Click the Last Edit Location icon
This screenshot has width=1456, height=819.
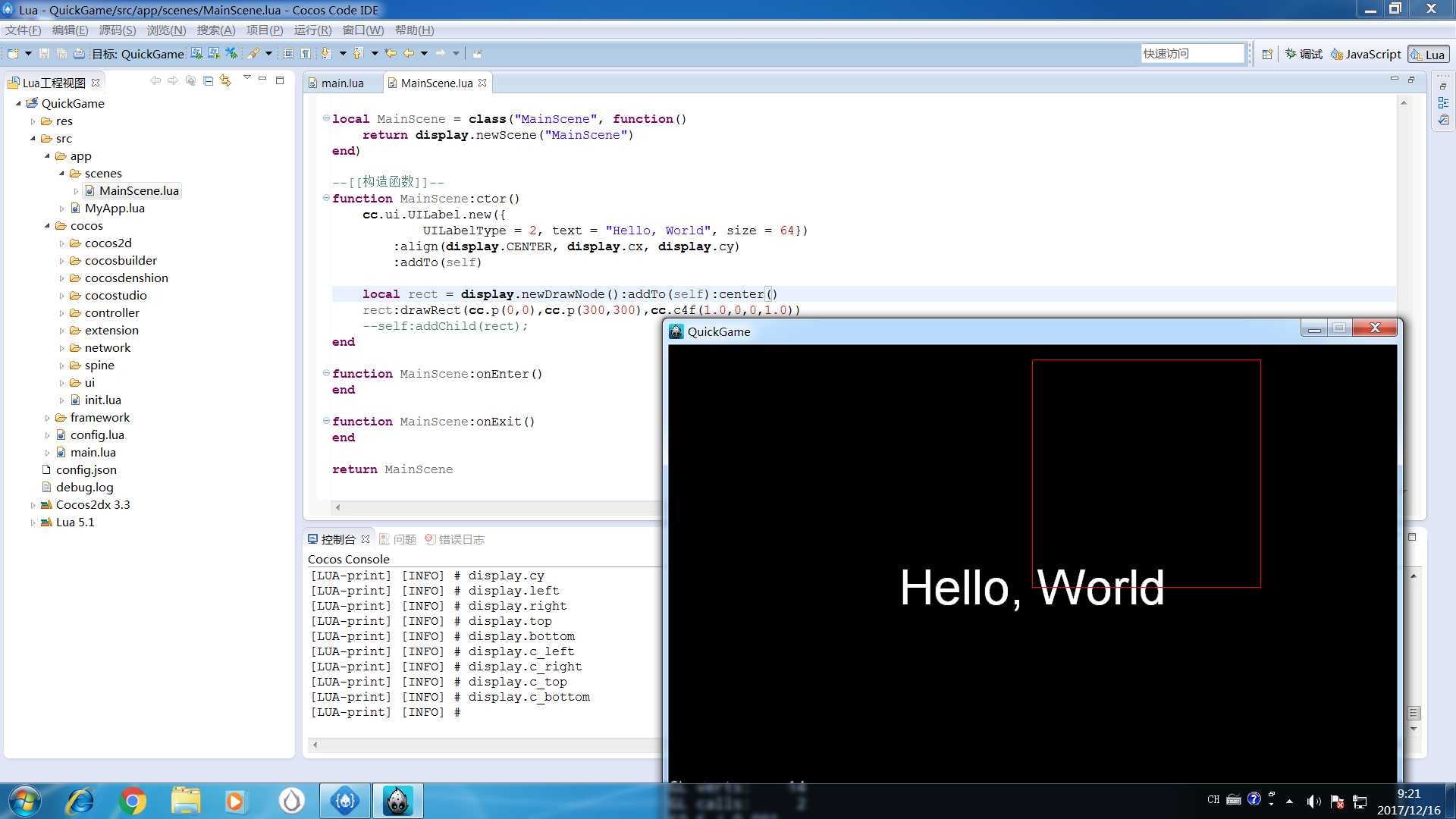pos(391,54)
